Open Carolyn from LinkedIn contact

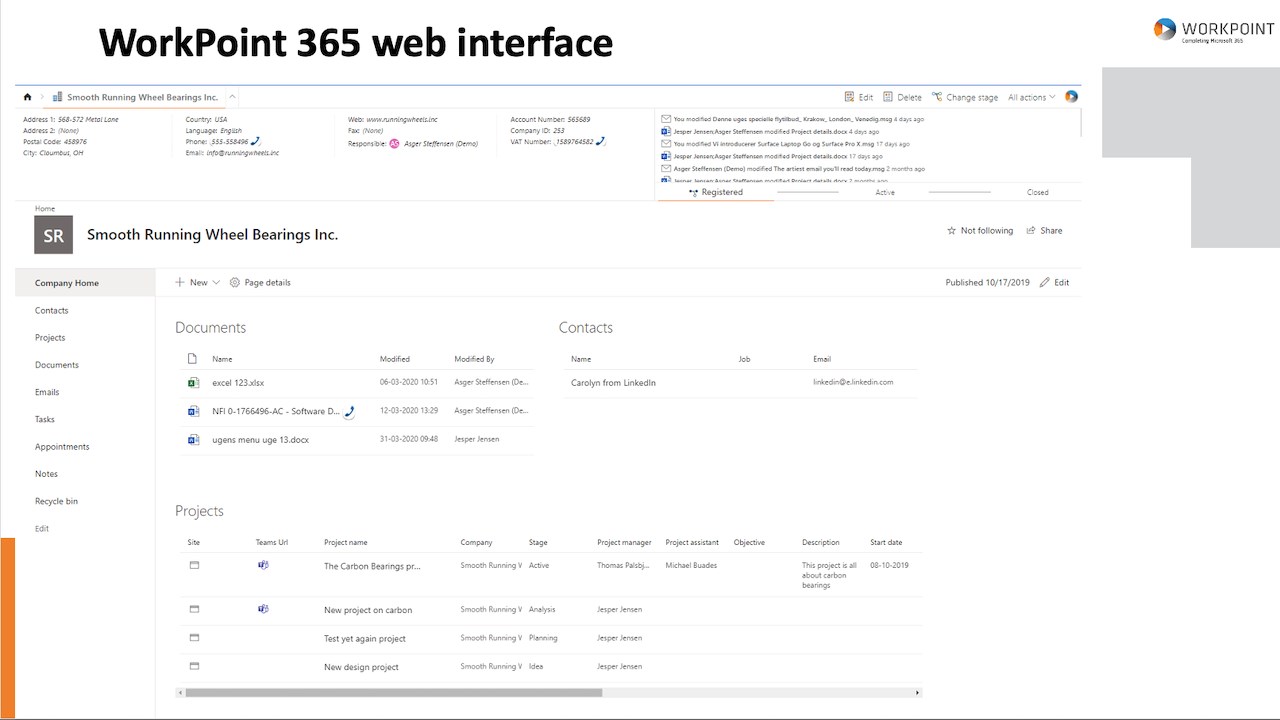tap(613, 383)
